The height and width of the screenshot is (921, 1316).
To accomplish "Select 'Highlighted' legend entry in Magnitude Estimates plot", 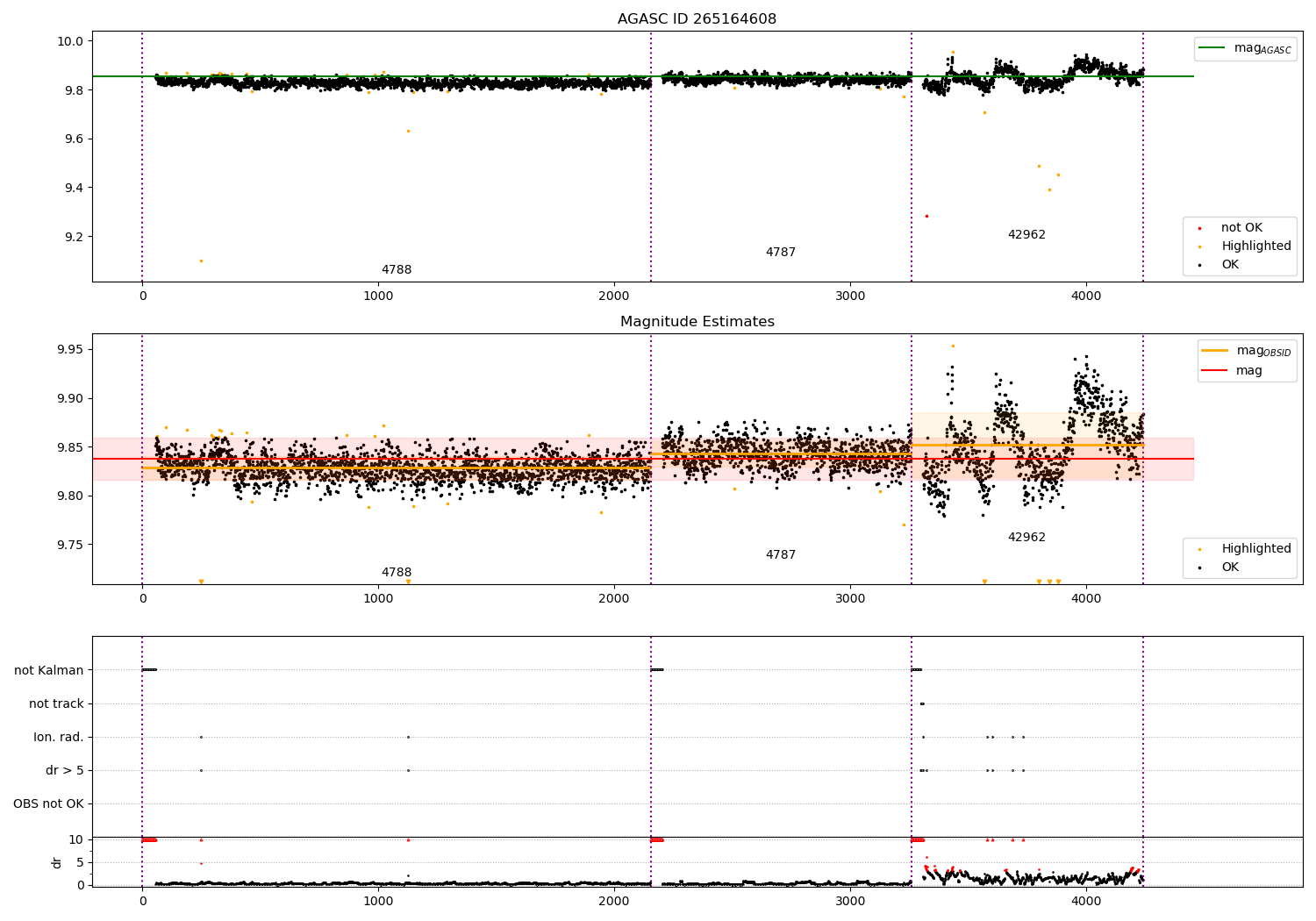I will tap(1256, 549).
